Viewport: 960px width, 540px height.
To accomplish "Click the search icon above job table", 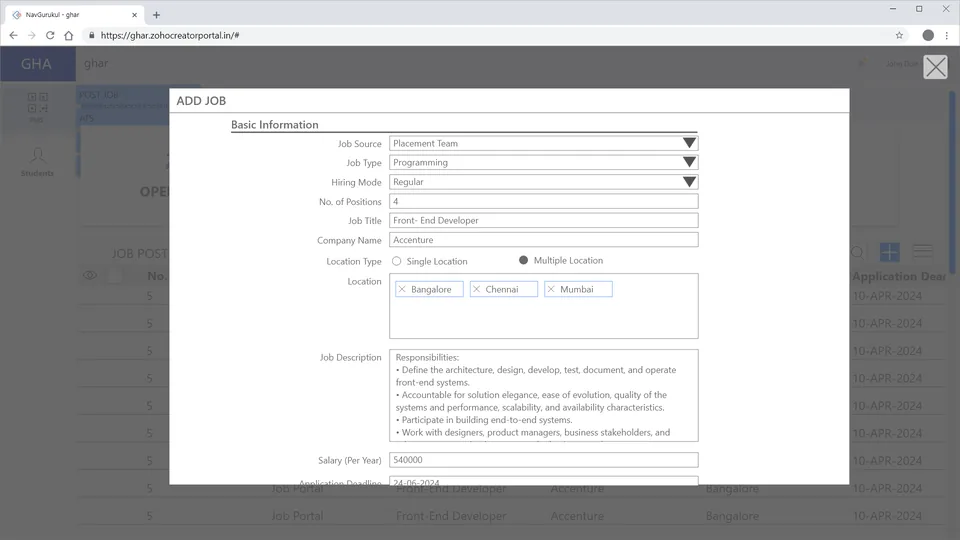I will 857,252.
